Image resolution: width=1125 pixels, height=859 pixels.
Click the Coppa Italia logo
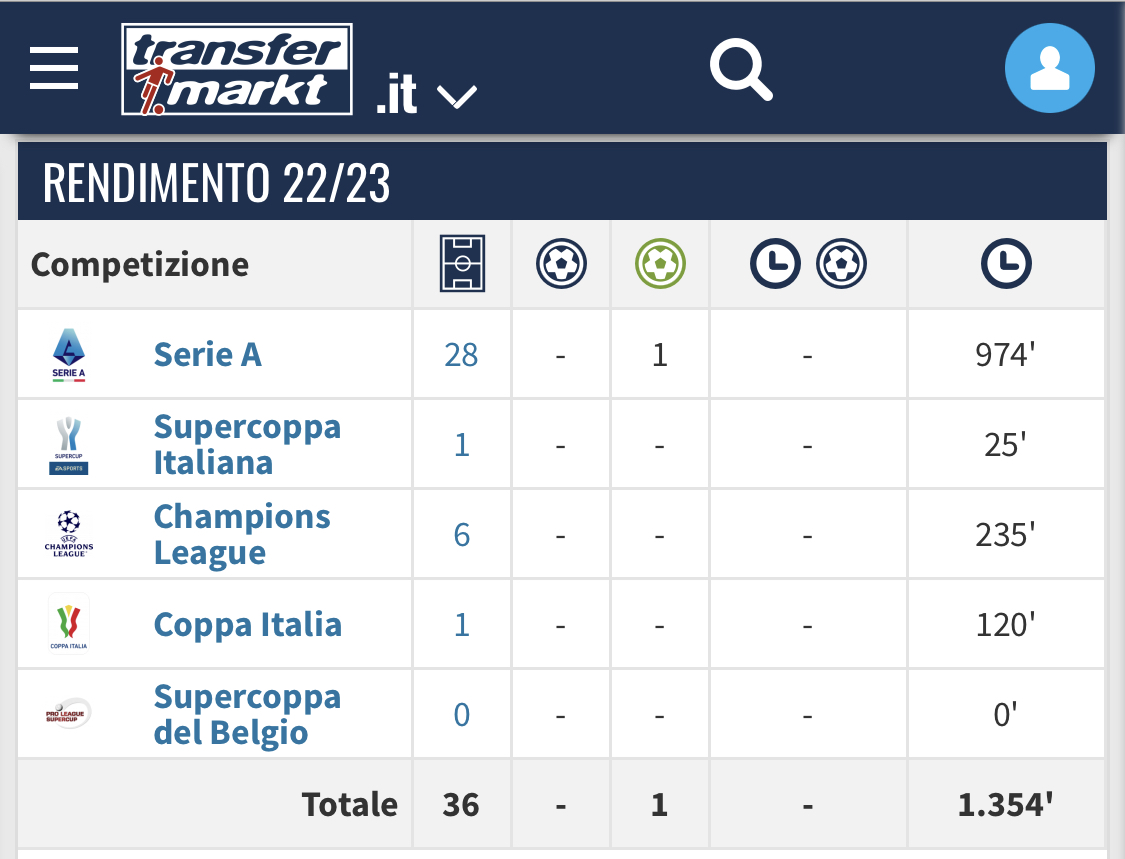[x=69, y=624]
